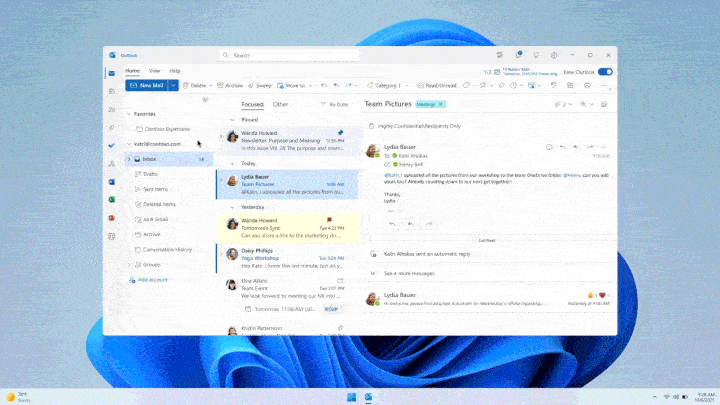Open the Mail module in the sidebar
Screen dimensions: 720x405
click(112, 73)
